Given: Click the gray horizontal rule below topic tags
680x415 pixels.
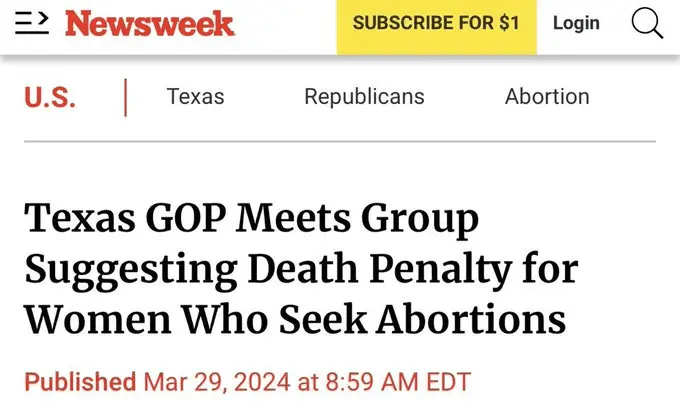Looking at the screenshot, I should 340,142.
